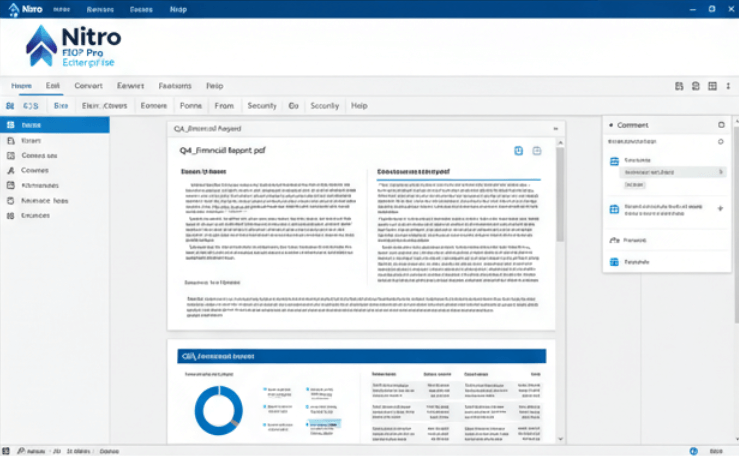Select the highlighted first item in the left sidebar
The image size is (739, 456).
coord(55,126)
